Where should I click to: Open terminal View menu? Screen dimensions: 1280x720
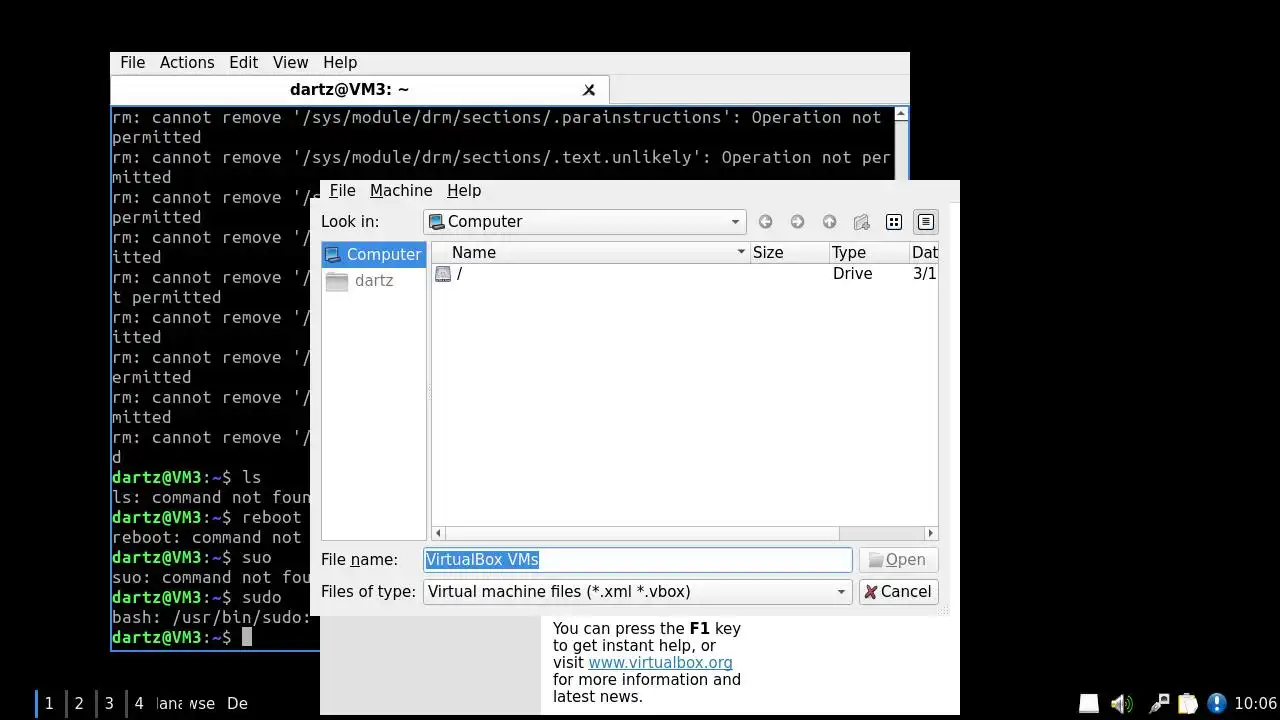click(x=290, y=62)
